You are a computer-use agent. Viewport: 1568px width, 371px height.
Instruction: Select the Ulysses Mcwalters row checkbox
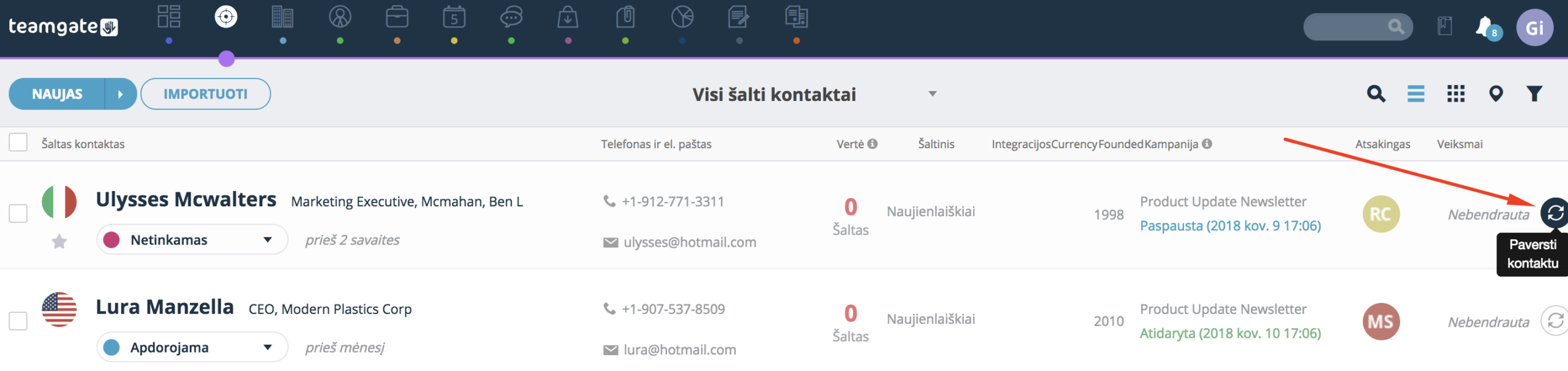click(18, 214)
